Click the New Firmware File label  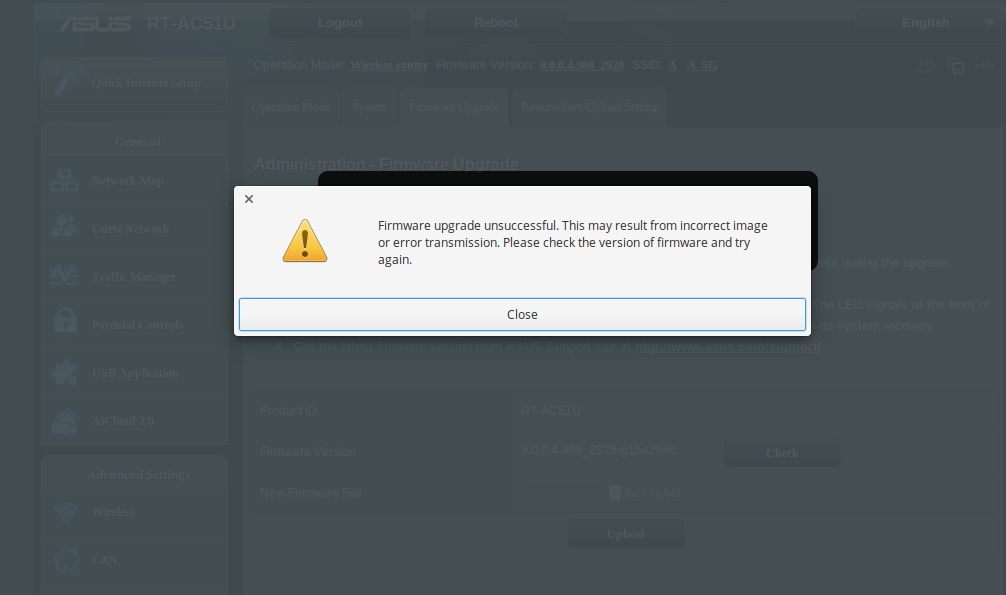click(x=311, y=493)
